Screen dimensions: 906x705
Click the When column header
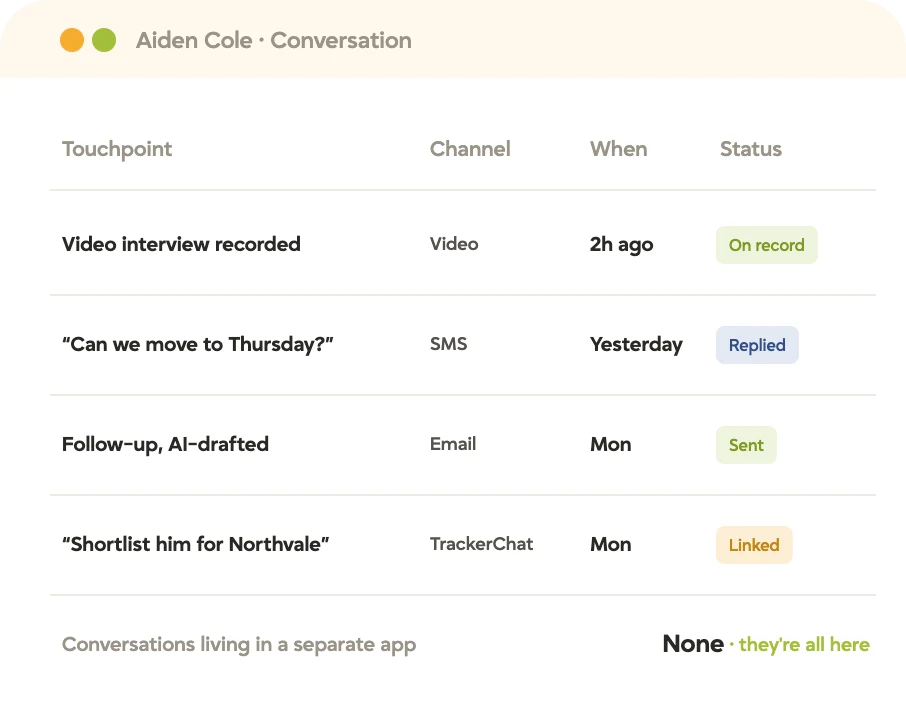pos(618,149)
